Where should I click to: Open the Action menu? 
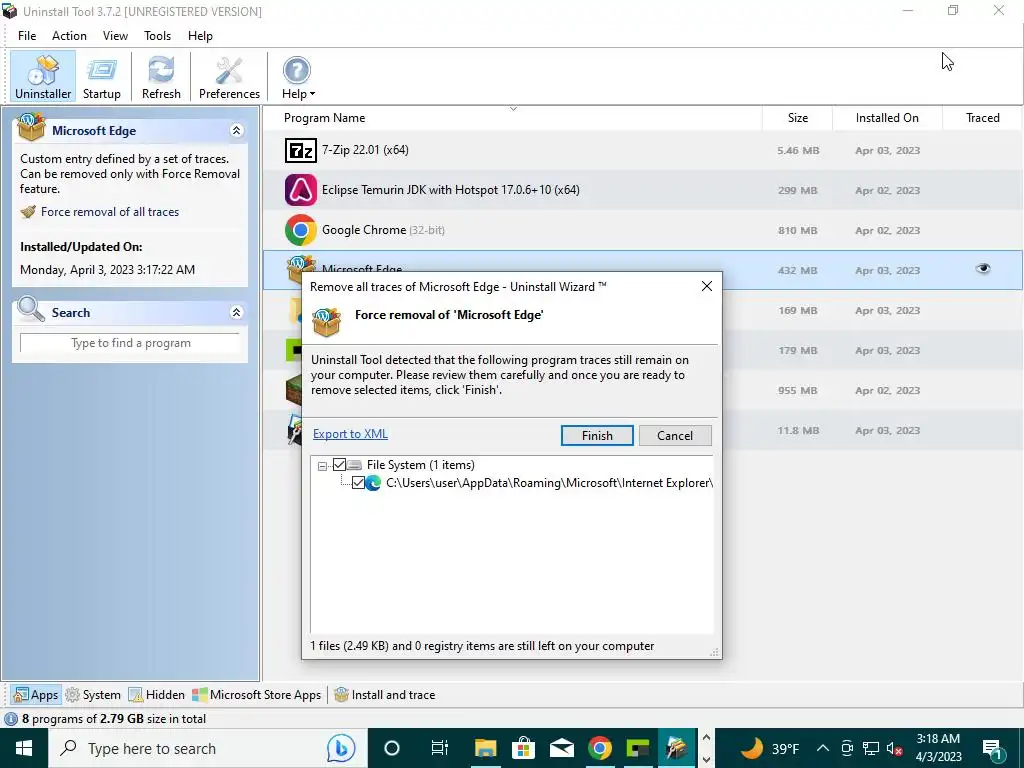pyautogui.click(x=69, y=36)
